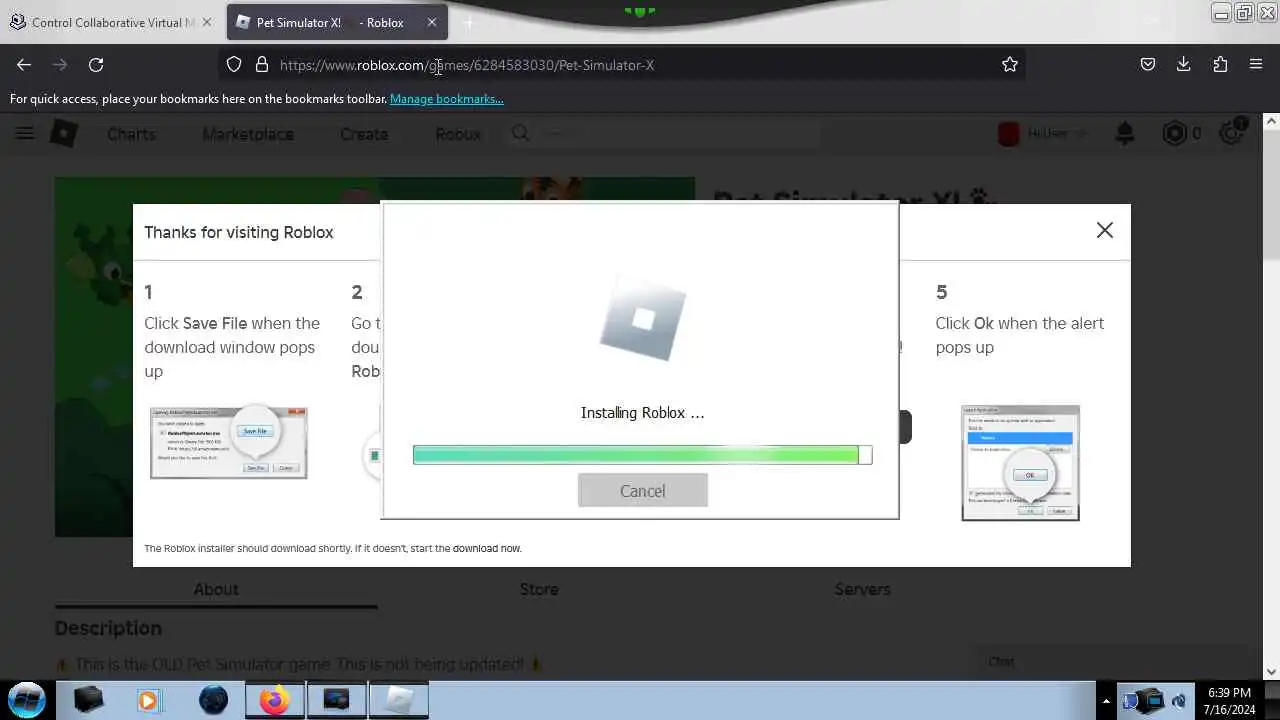Click the 'download now' link
1280x720 pixels.
coord(486,548)
